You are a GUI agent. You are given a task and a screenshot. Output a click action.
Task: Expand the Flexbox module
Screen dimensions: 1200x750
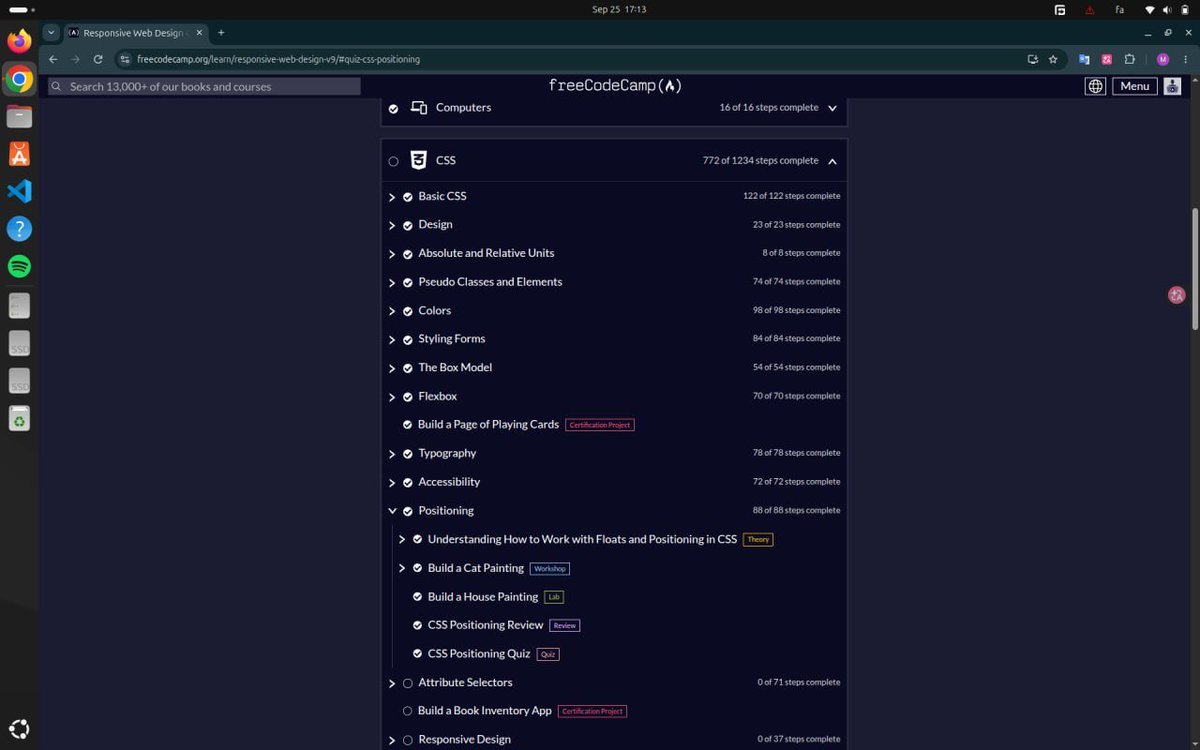tap(392, 397)
